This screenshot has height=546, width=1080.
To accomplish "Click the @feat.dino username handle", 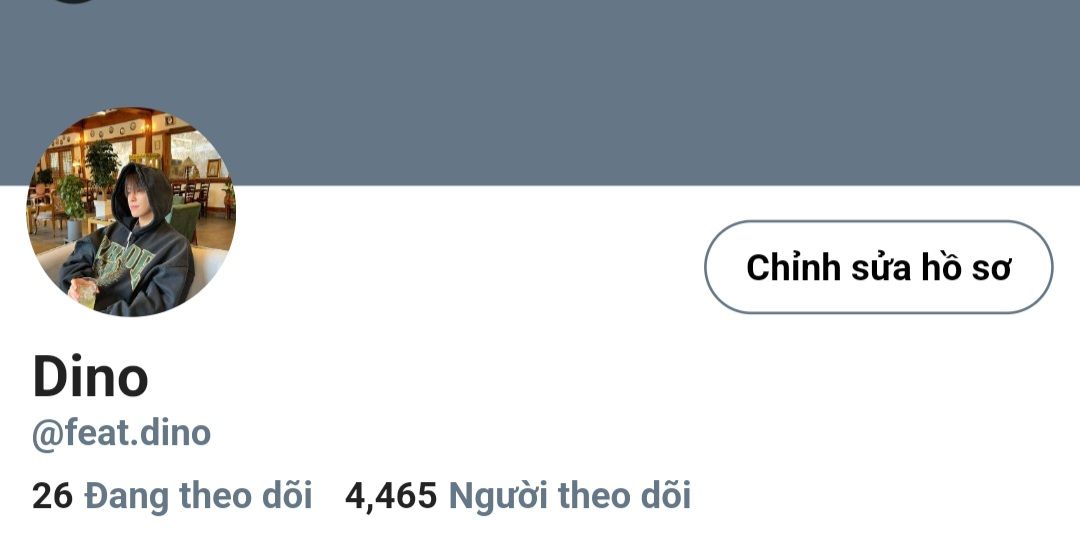I will tap(121, 434).
